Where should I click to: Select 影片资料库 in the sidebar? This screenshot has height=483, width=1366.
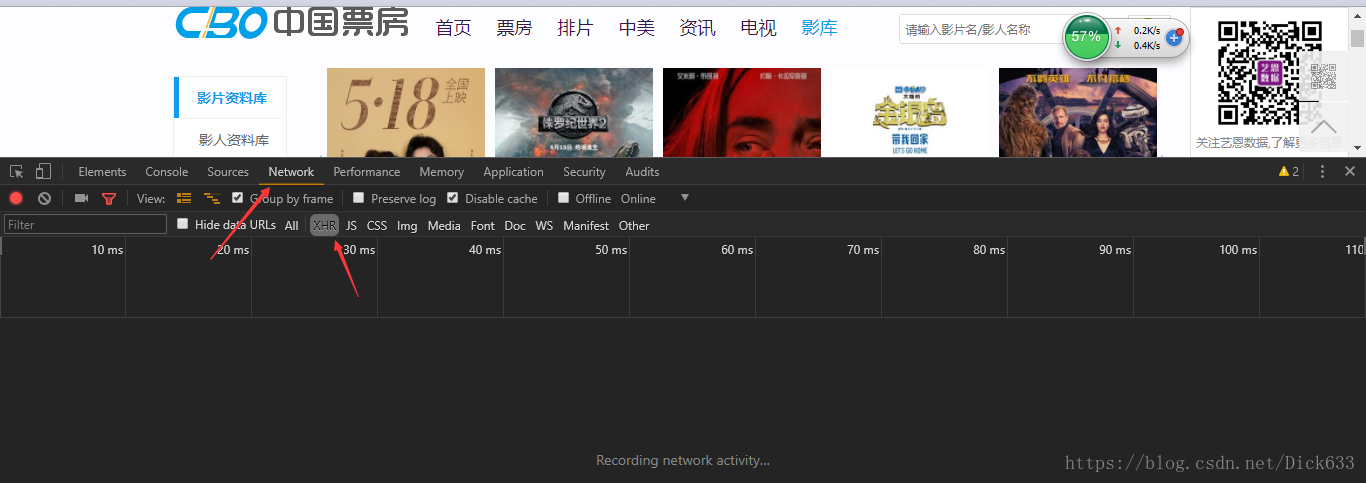click(x=231, y=98)
